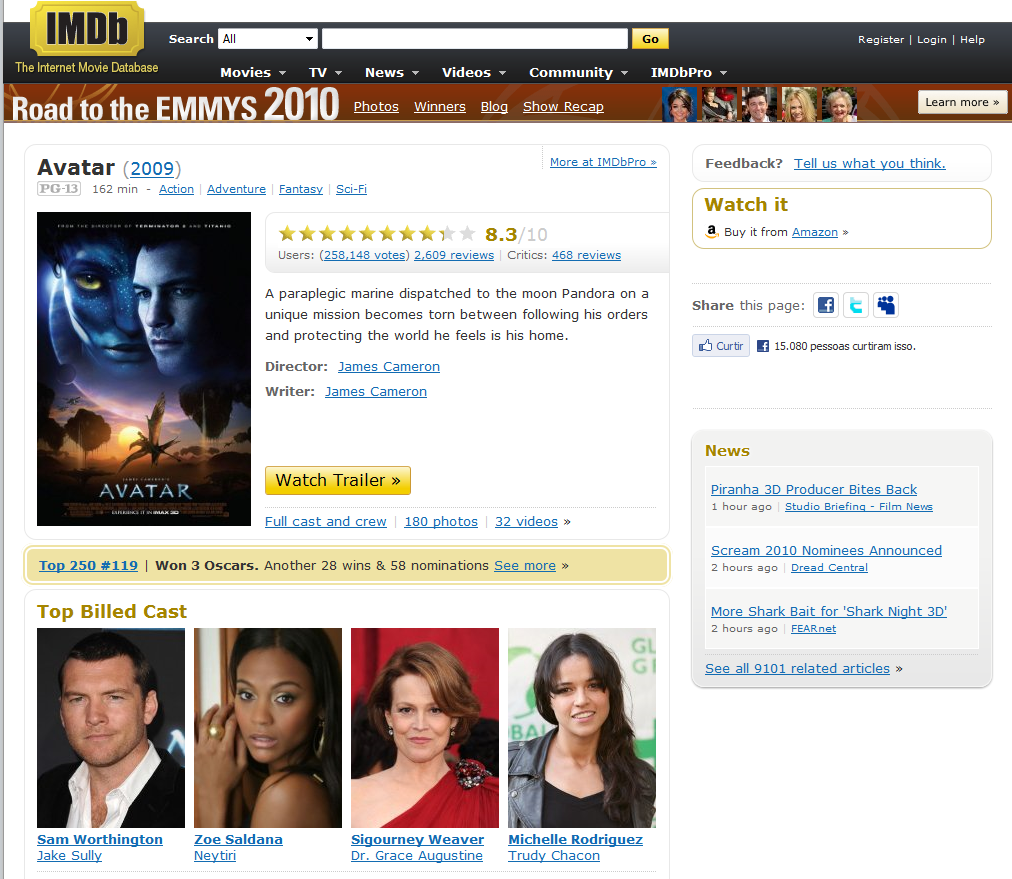This screenshot has height=879, width=1012.
Task: Click the Avatar movie poster
Action: (144, 369)
